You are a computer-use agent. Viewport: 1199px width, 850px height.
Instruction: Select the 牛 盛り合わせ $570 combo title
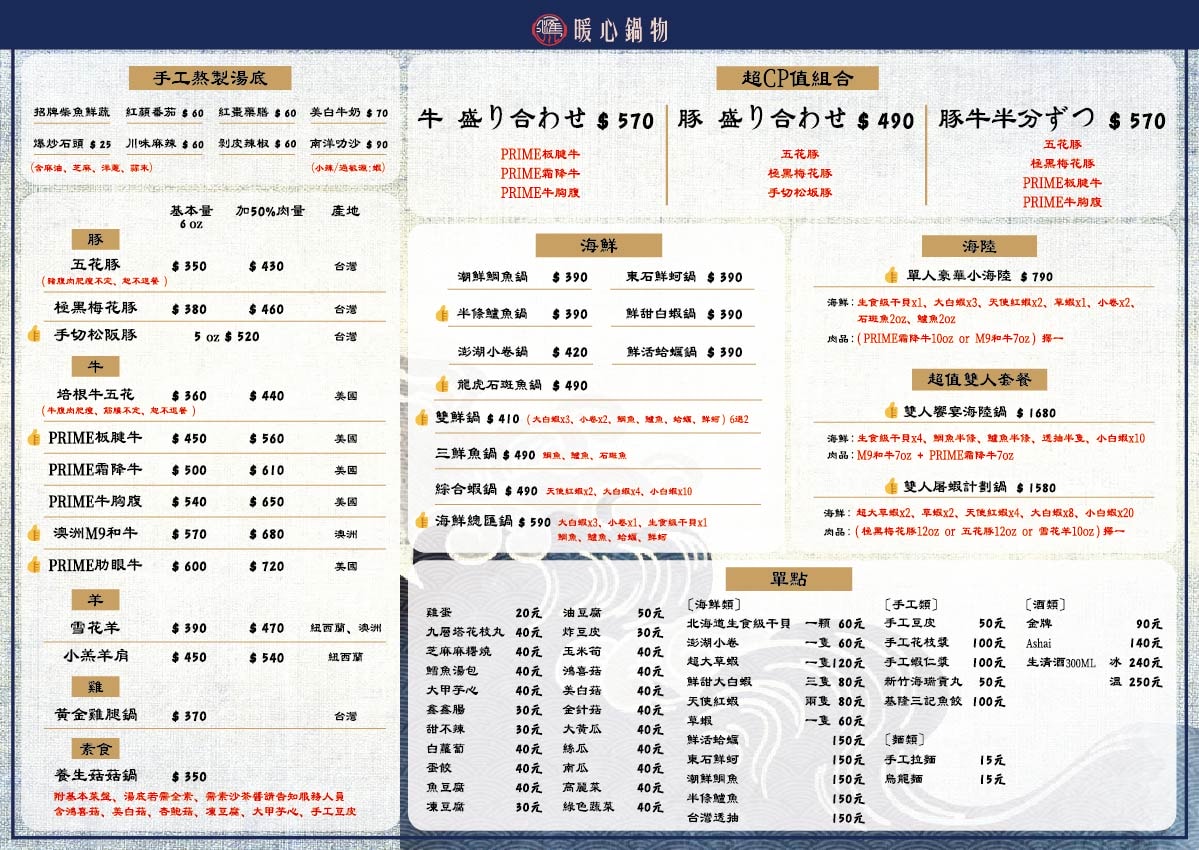click(536, 119)
